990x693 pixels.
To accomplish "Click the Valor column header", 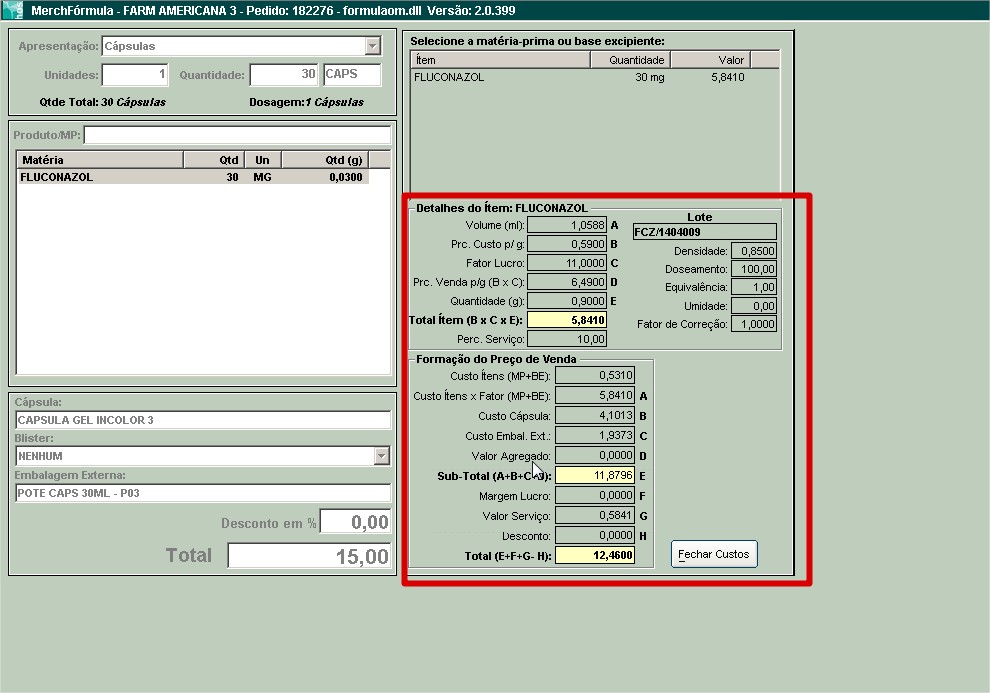I will point(709,60).
